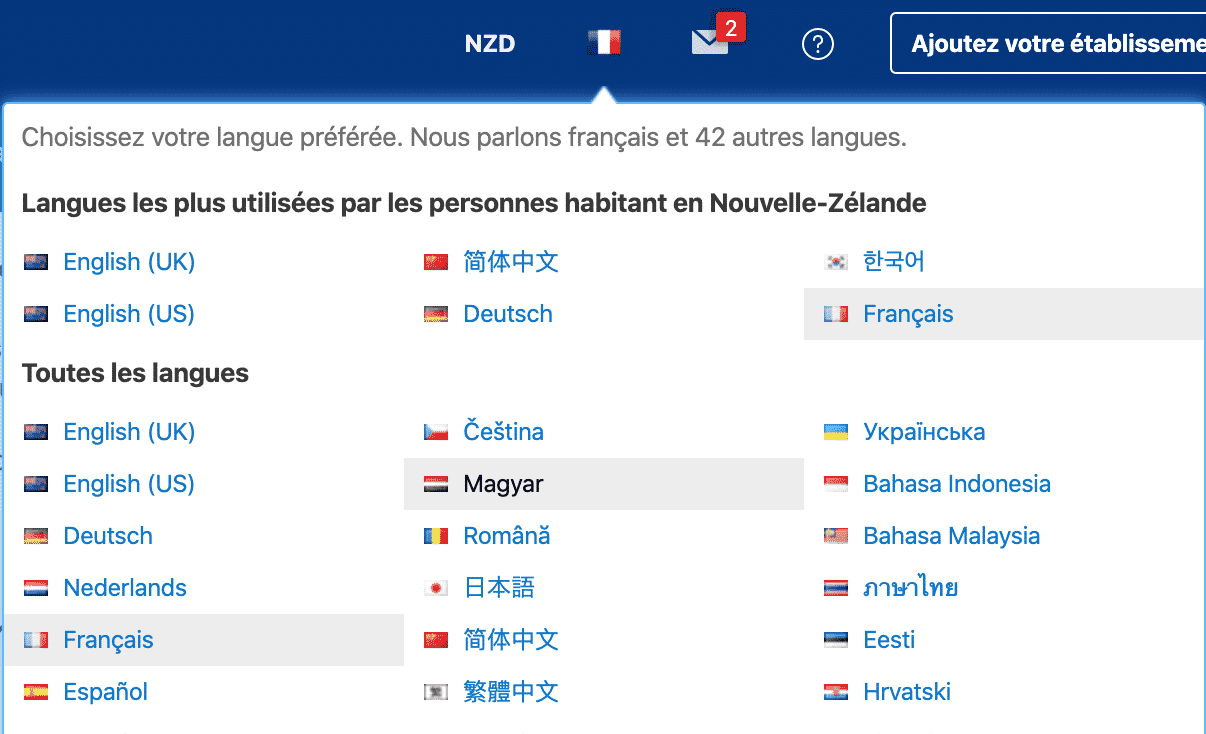Image resolution: width=1206 pixels, height=734 pixels.
Task: Open the messages envelope icon with badge
Action: (711, 42)
